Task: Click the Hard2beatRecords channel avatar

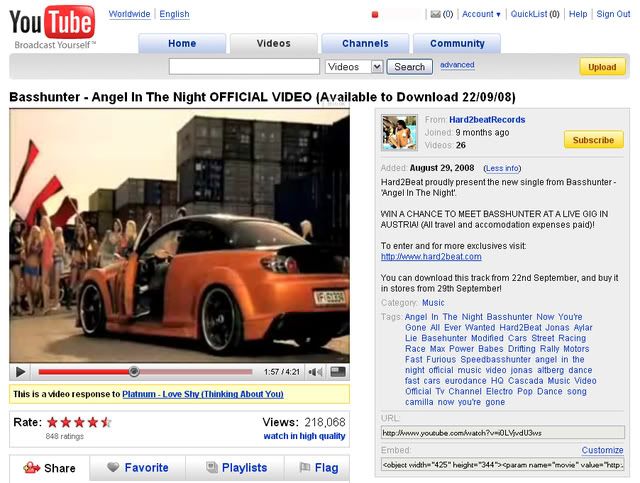Action: (x=399, y=132)
